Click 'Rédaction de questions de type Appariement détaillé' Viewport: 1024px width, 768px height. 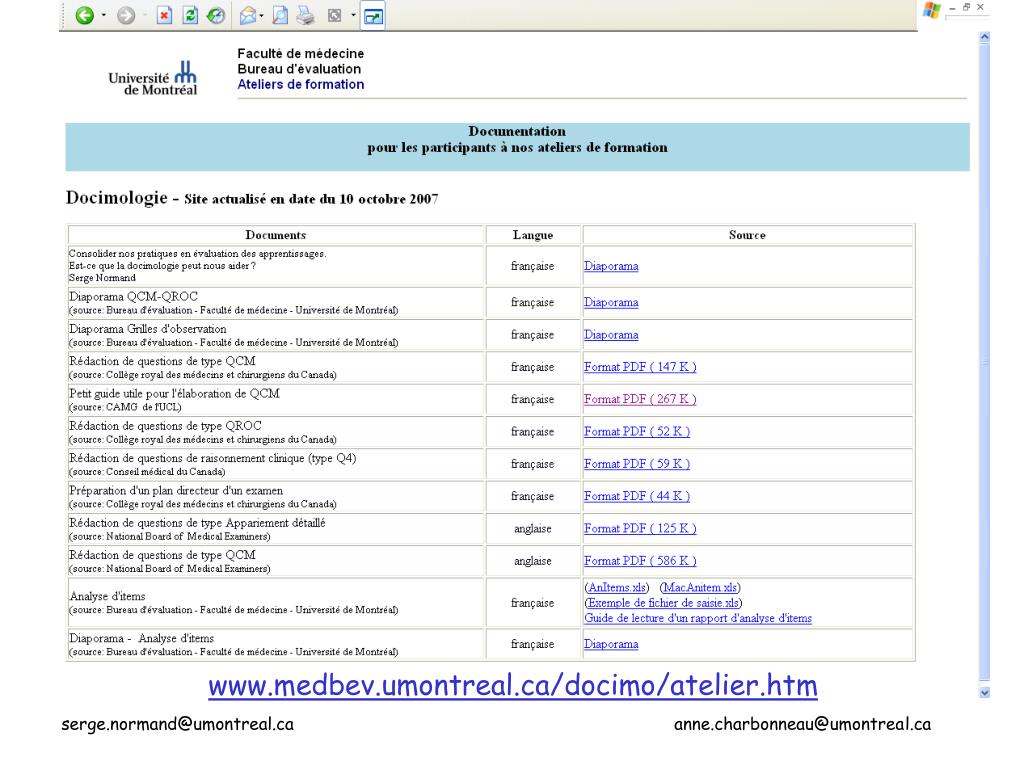pyautogui.click(x=197, y=523)
